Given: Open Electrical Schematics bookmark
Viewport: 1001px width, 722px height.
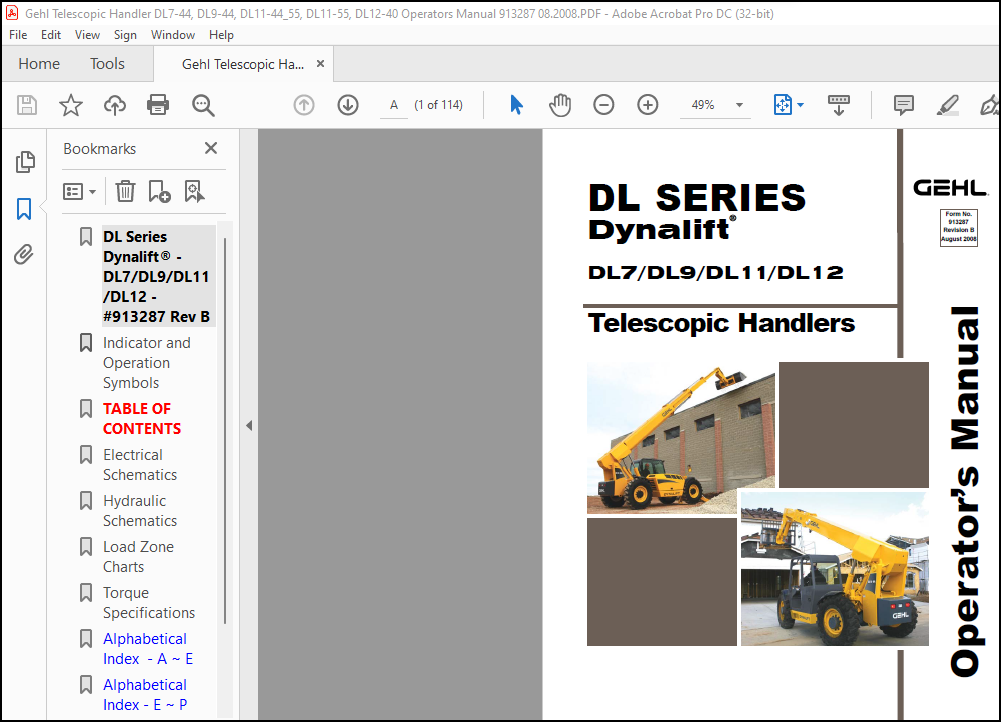Looking at the screenshot, I should point(140,465).
